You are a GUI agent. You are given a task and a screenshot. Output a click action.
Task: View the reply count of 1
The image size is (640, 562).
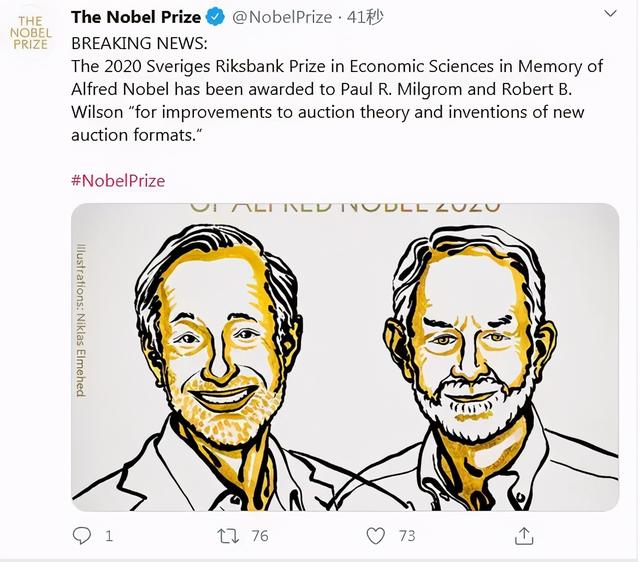109,536
